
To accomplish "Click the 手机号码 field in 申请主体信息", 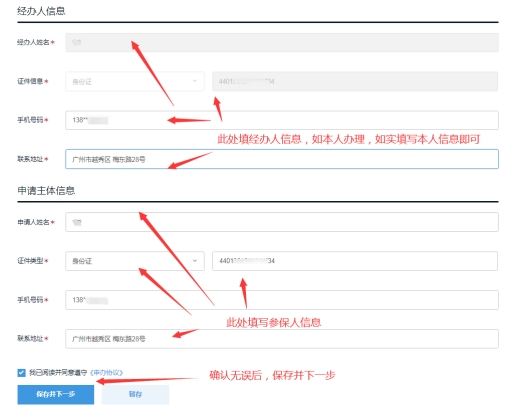I will 282,300.
